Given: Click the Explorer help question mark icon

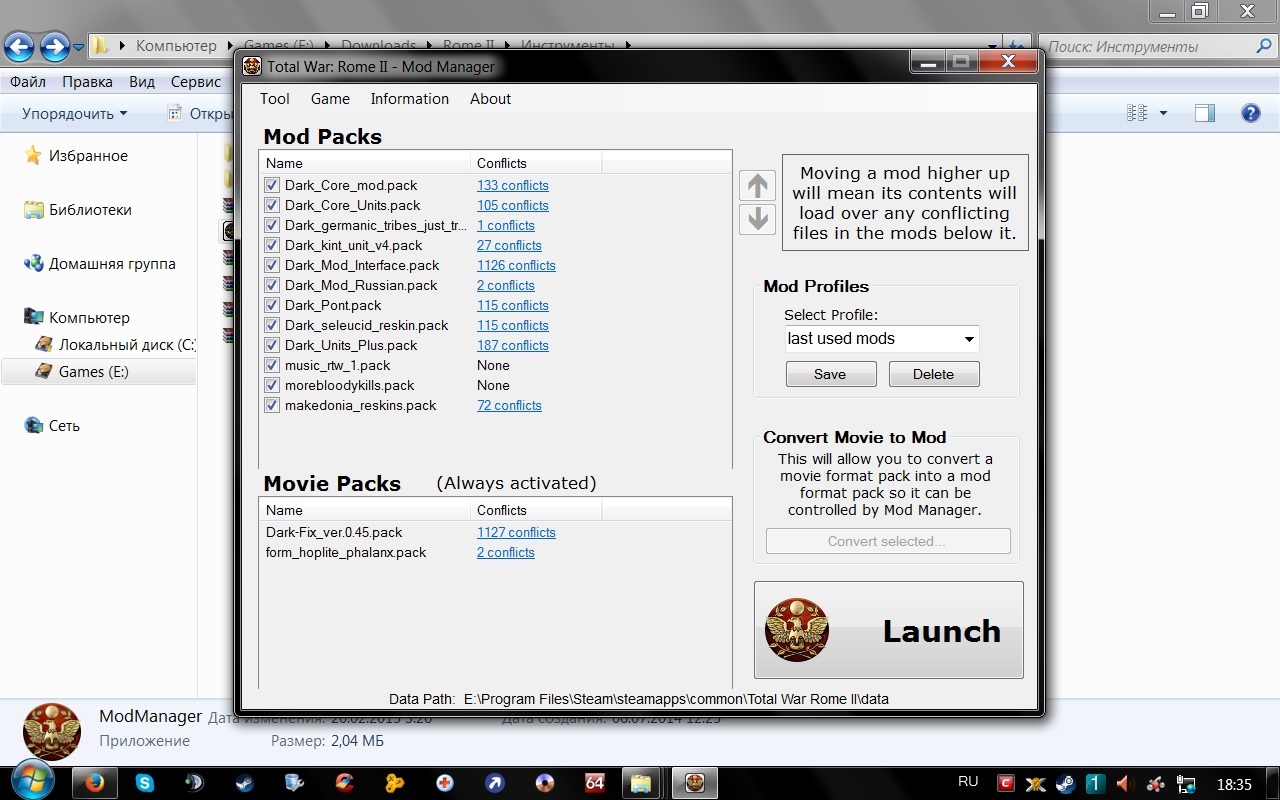Looking at the screenshot, I should (x=1250, y=113).
